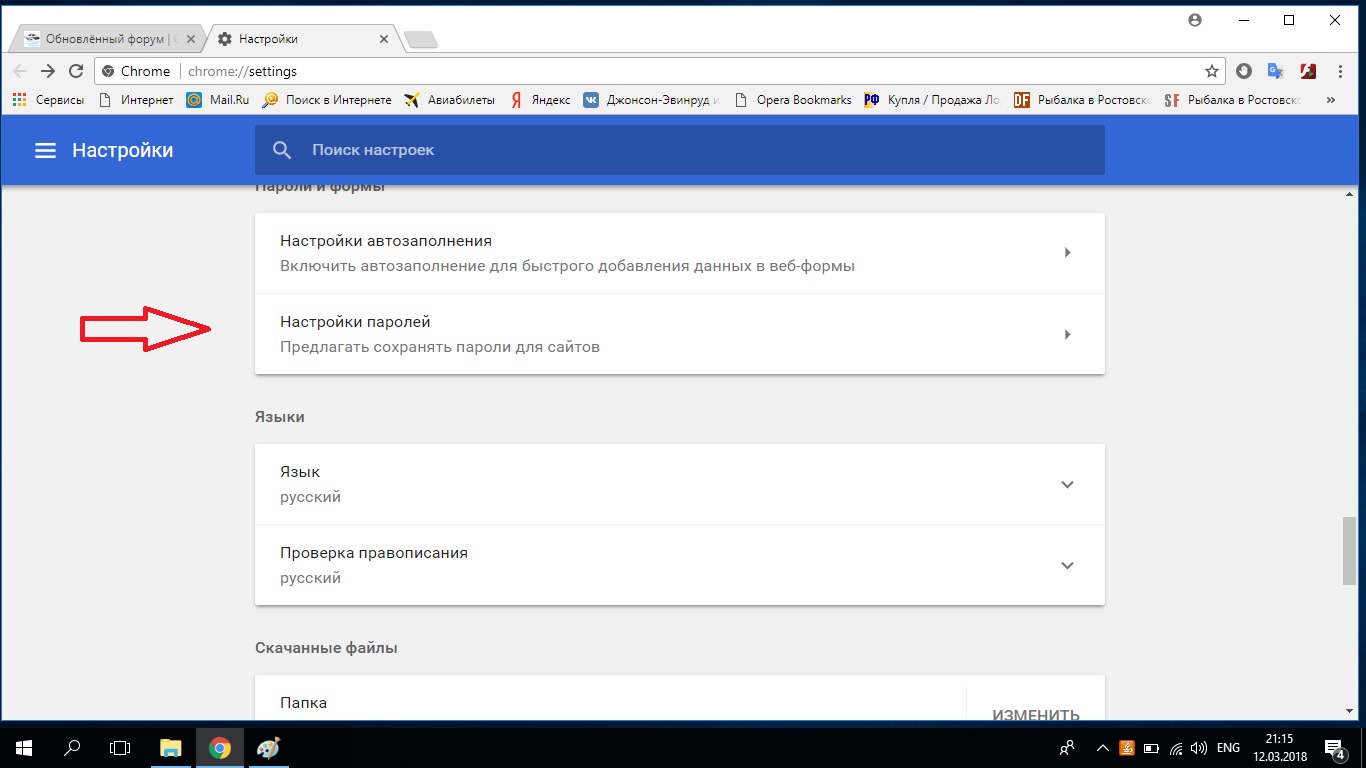Click the page reload icon
The width and height of the screenshot is (1366, 768).
pyautogui.click(x=75, y=71)
